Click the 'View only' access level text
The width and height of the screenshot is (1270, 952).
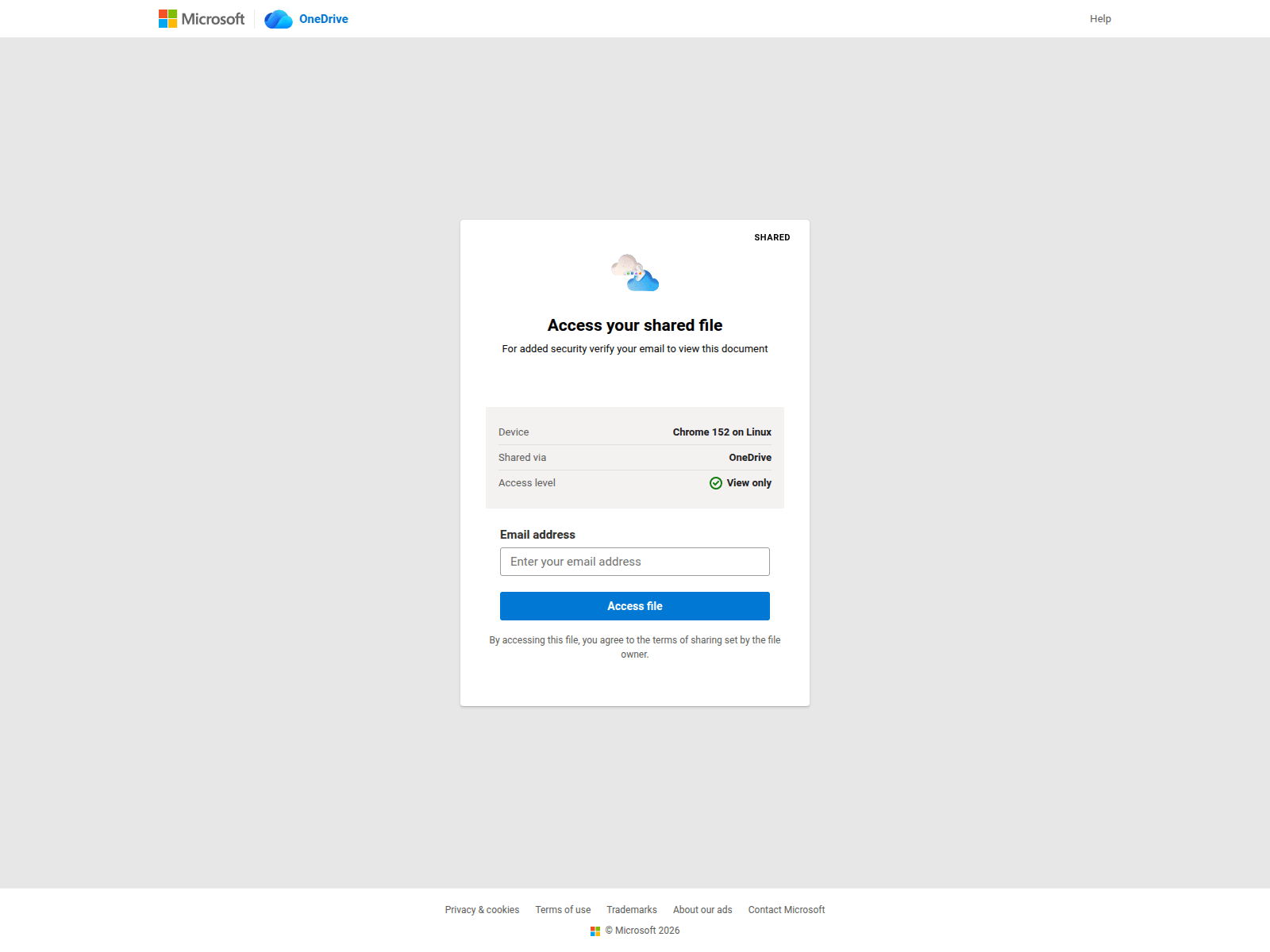pyautogui.click(x=749, y=483)
